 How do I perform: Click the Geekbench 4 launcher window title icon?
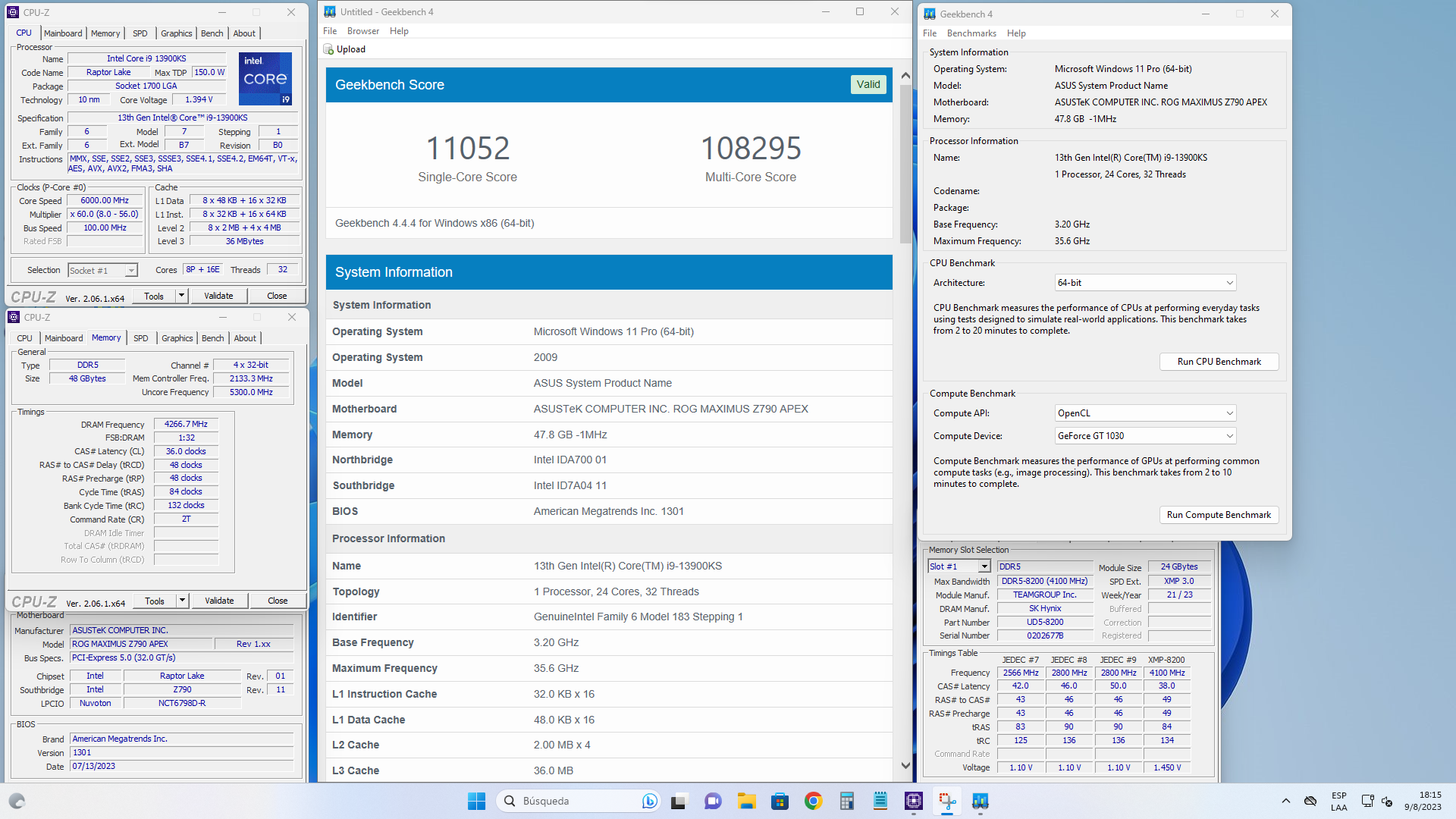(930, 14)
